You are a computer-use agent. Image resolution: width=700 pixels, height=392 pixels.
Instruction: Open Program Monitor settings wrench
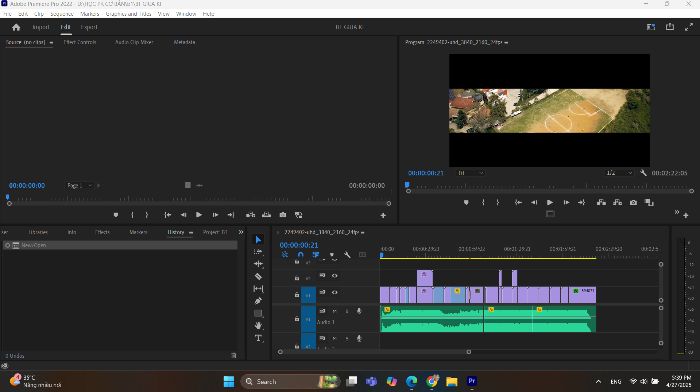click(x=643, y=173)
